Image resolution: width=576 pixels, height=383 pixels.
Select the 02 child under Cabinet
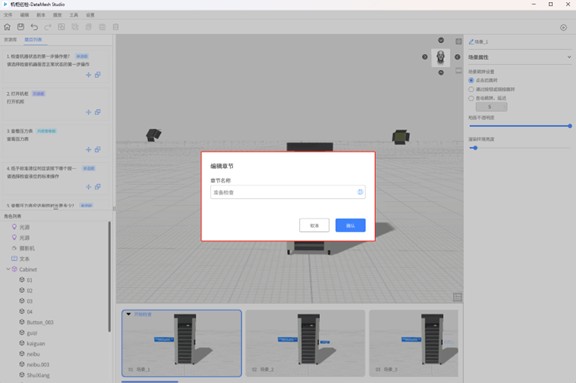tap(55, 290)
